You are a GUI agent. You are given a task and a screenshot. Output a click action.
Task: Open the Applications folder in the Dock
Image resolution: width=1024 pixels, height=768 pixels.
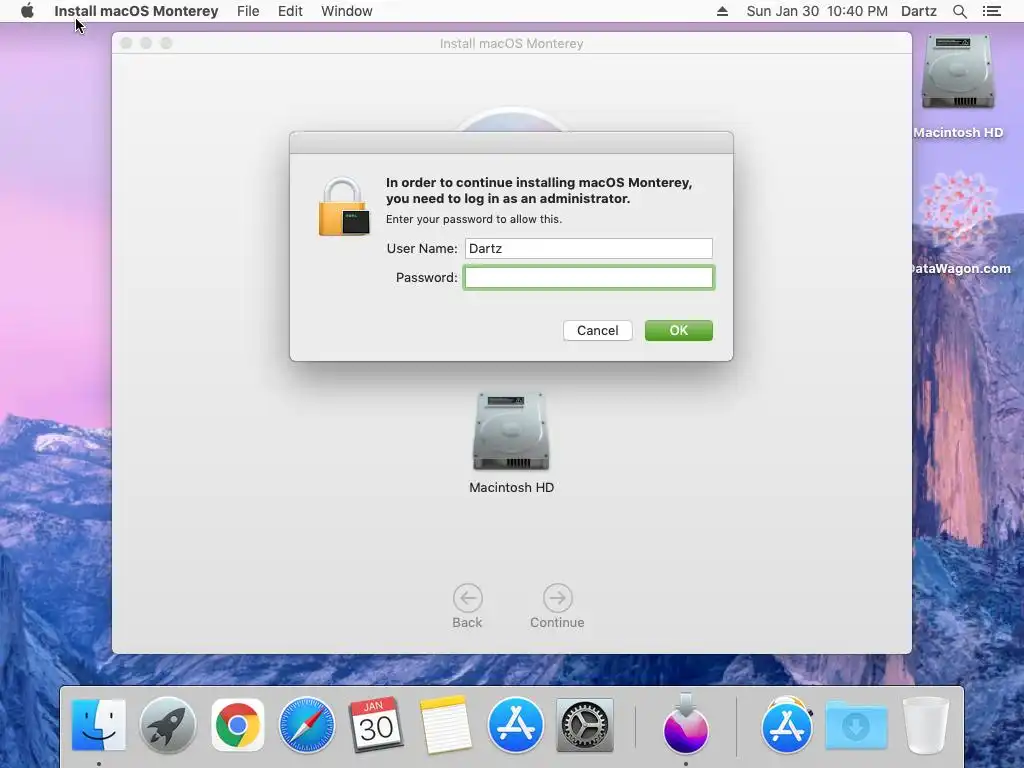tap(786, 725)
